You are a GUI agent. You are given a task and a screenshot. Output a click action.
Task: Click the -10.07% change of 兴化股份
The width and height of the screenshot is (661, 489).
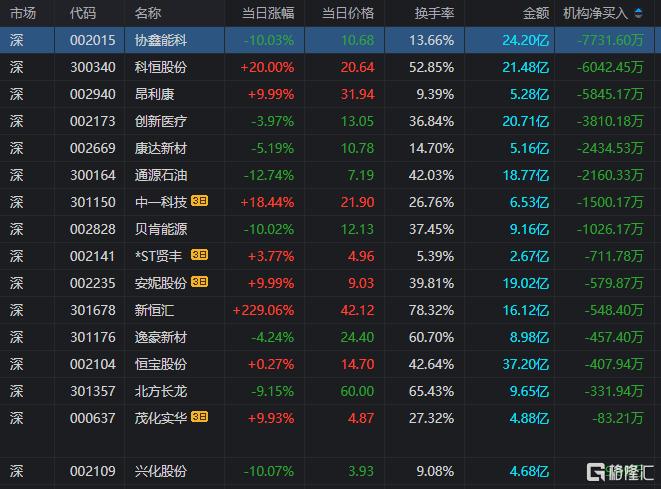(269, 471)
